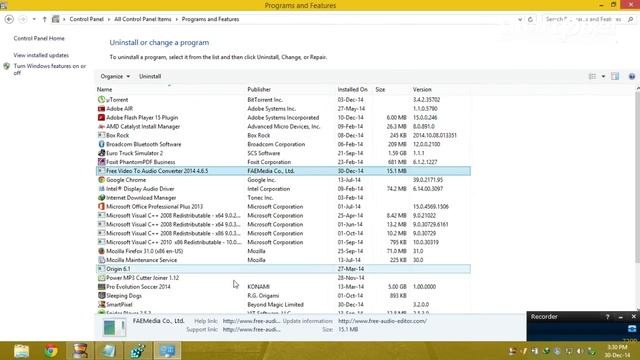Click the Up one level arrow
The width and height of the screenshot is (640, 360).
[x=44, y=19]
